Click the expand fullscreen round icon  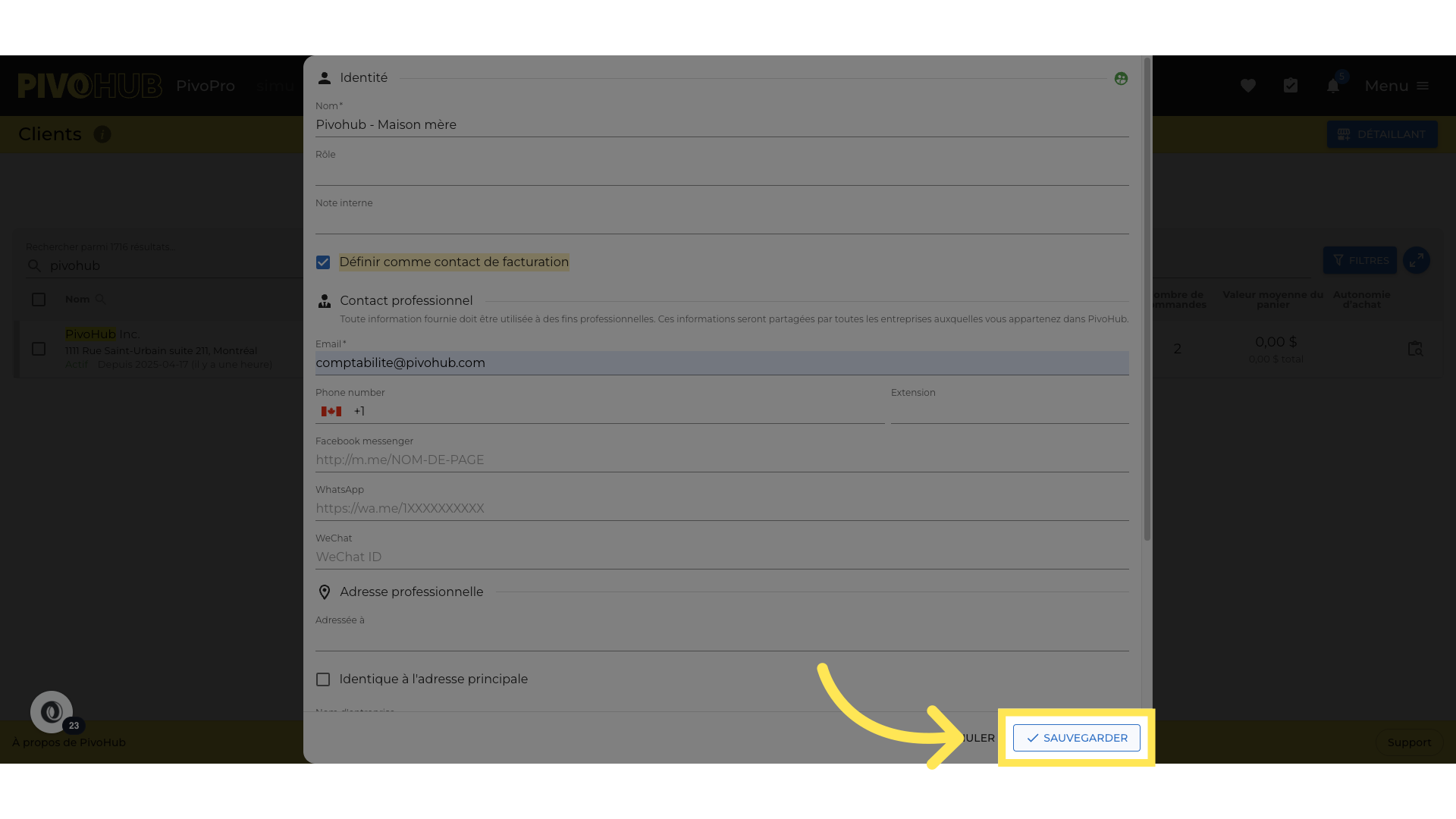click(1416, 261)
